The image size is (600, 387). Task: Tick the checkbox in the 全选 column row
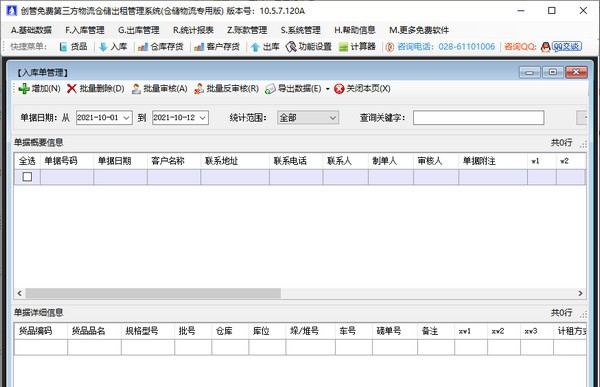tap(27, 177)
